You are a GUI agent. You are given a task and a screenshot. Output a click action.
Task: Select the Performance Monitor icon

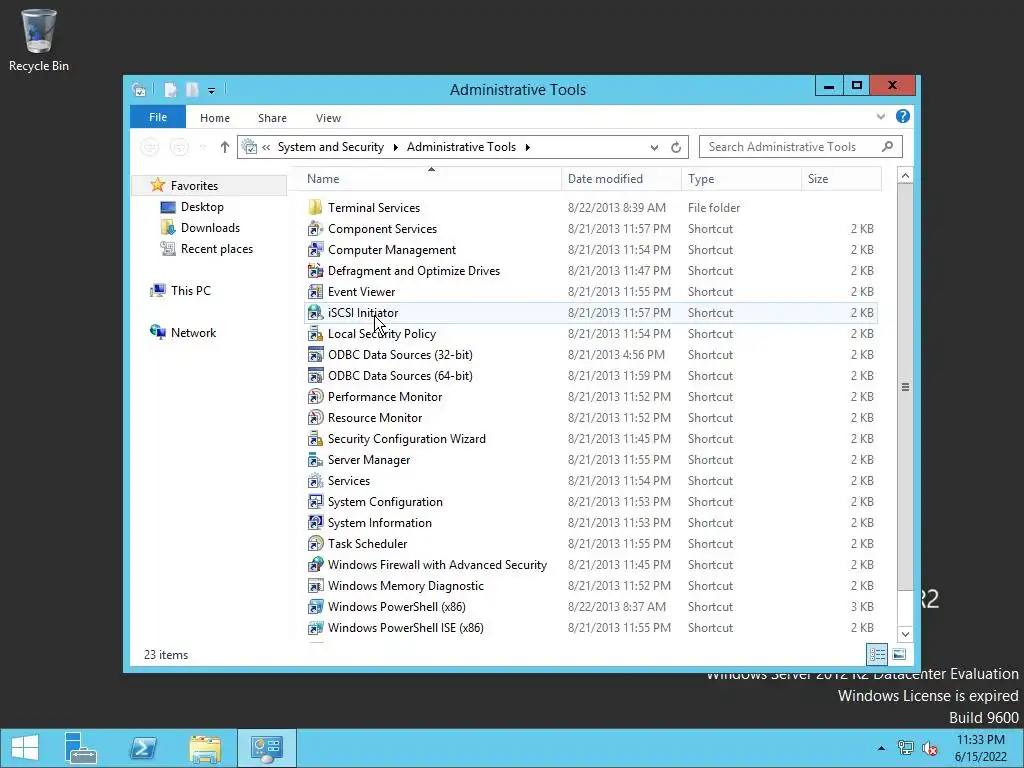pos(315,396)
